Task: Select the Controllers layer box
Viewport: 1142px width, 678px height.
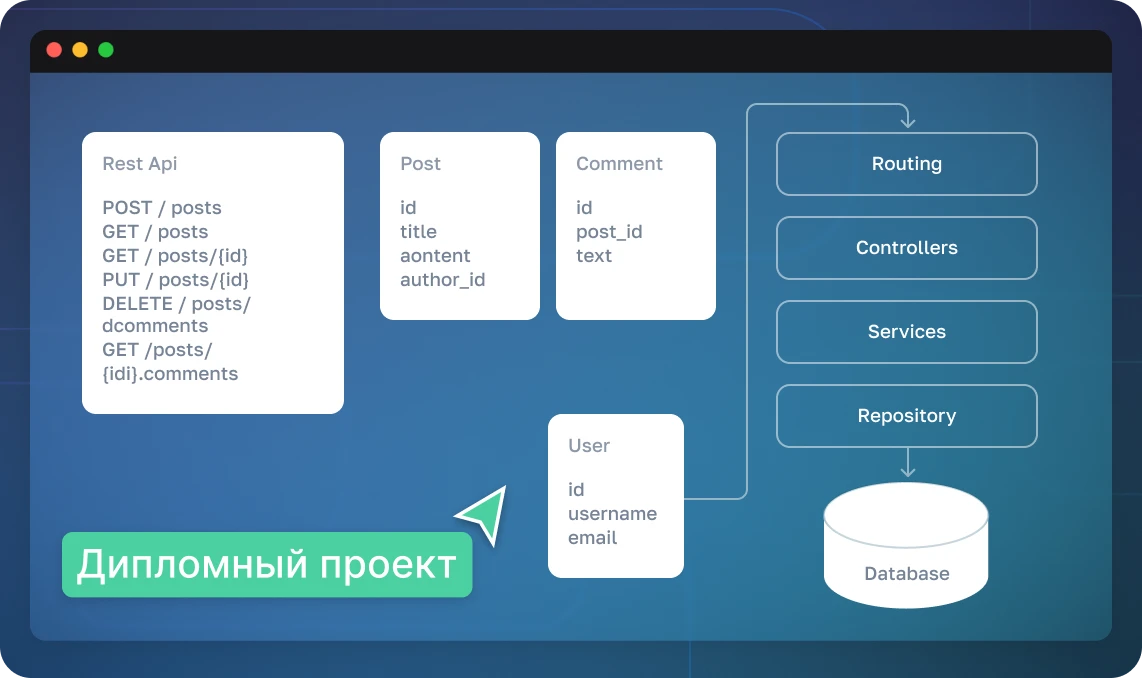Action: pyautogui.click(x=907, y=248)
